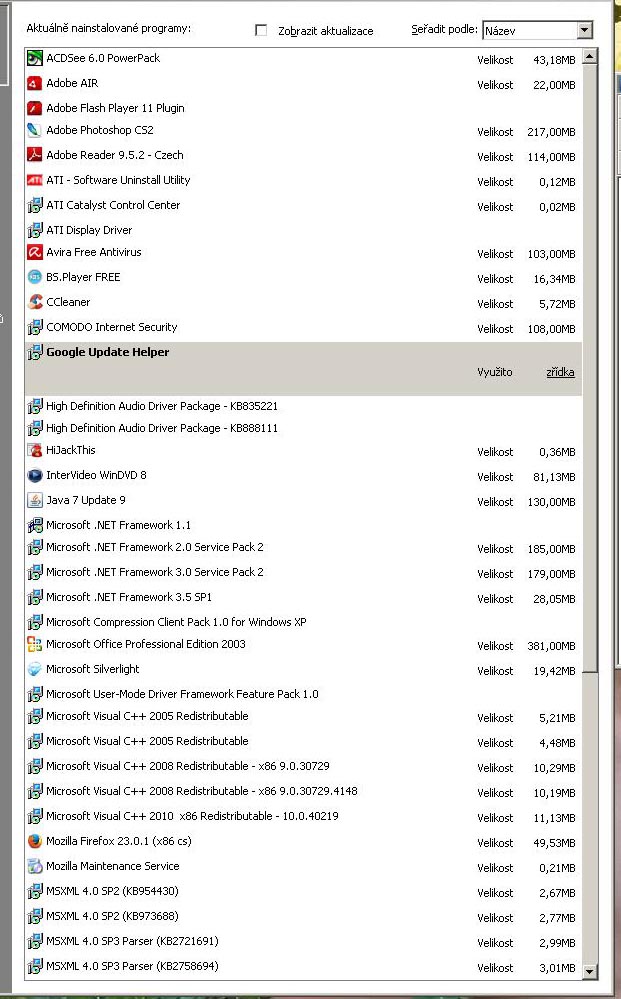The image size is (621, 999).
Task: Click the CCleaner icon
Action: pyautogui.click(x=34, y=302)
